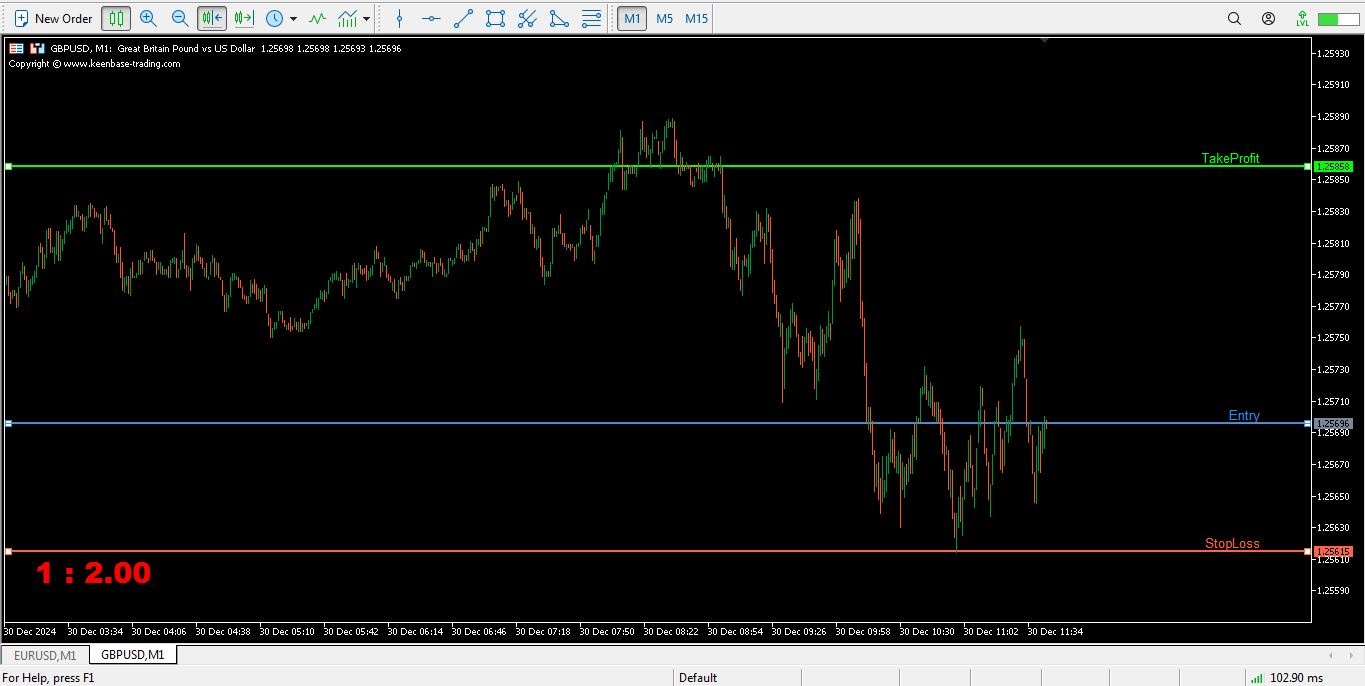The width and height of the screenshot is (1365, 686).
Task: Switch to the M1 timeframe
Action: (632, 18)
